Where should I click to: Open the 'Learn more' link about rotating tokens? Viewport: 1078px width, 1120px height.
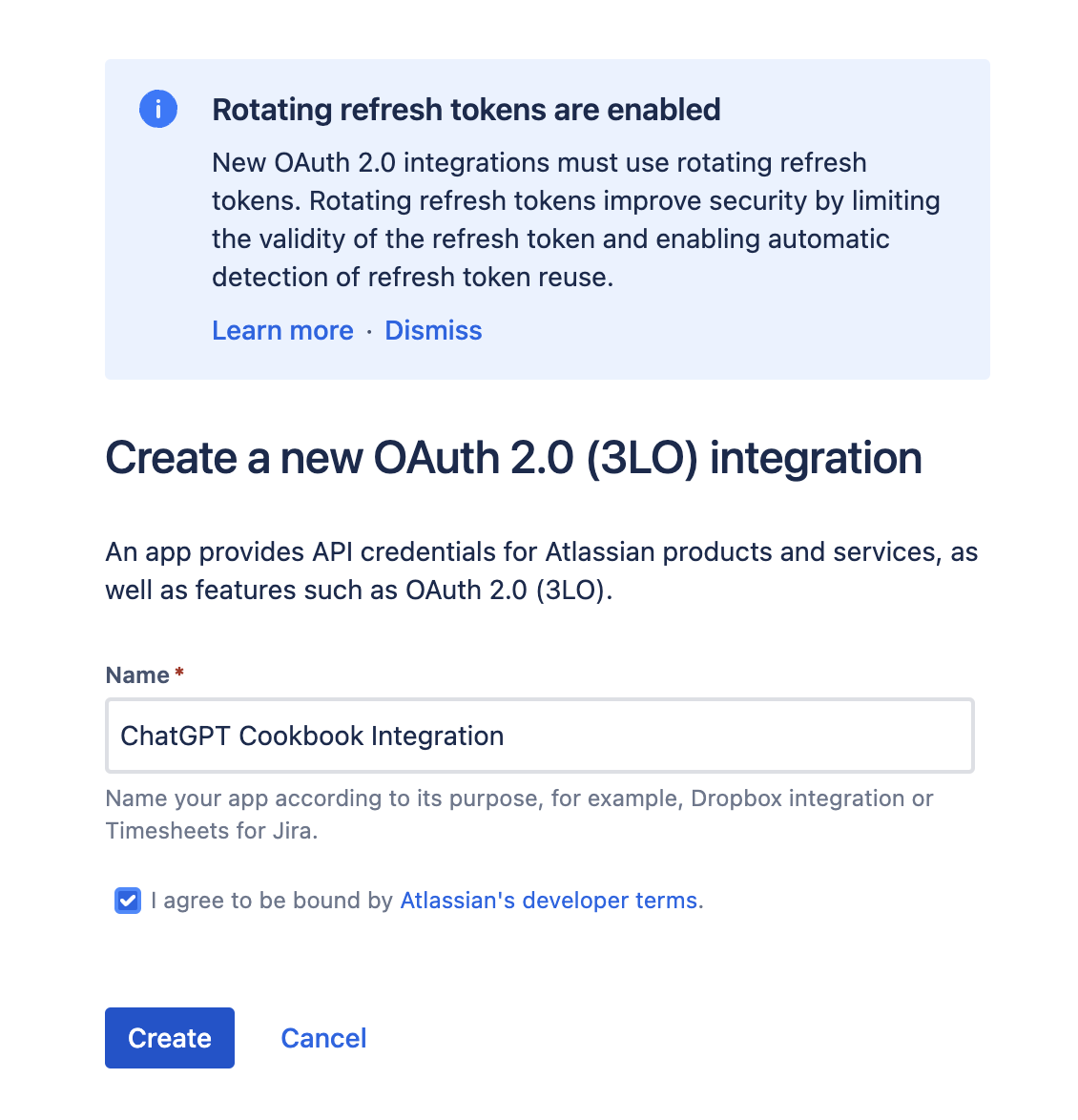[282, 330]
